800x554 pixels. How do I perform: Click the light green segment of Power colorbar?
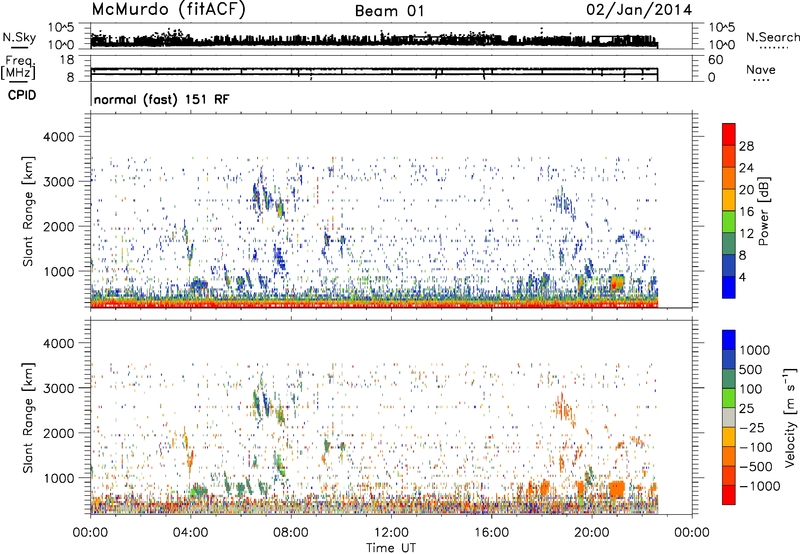tap(729, 221)
